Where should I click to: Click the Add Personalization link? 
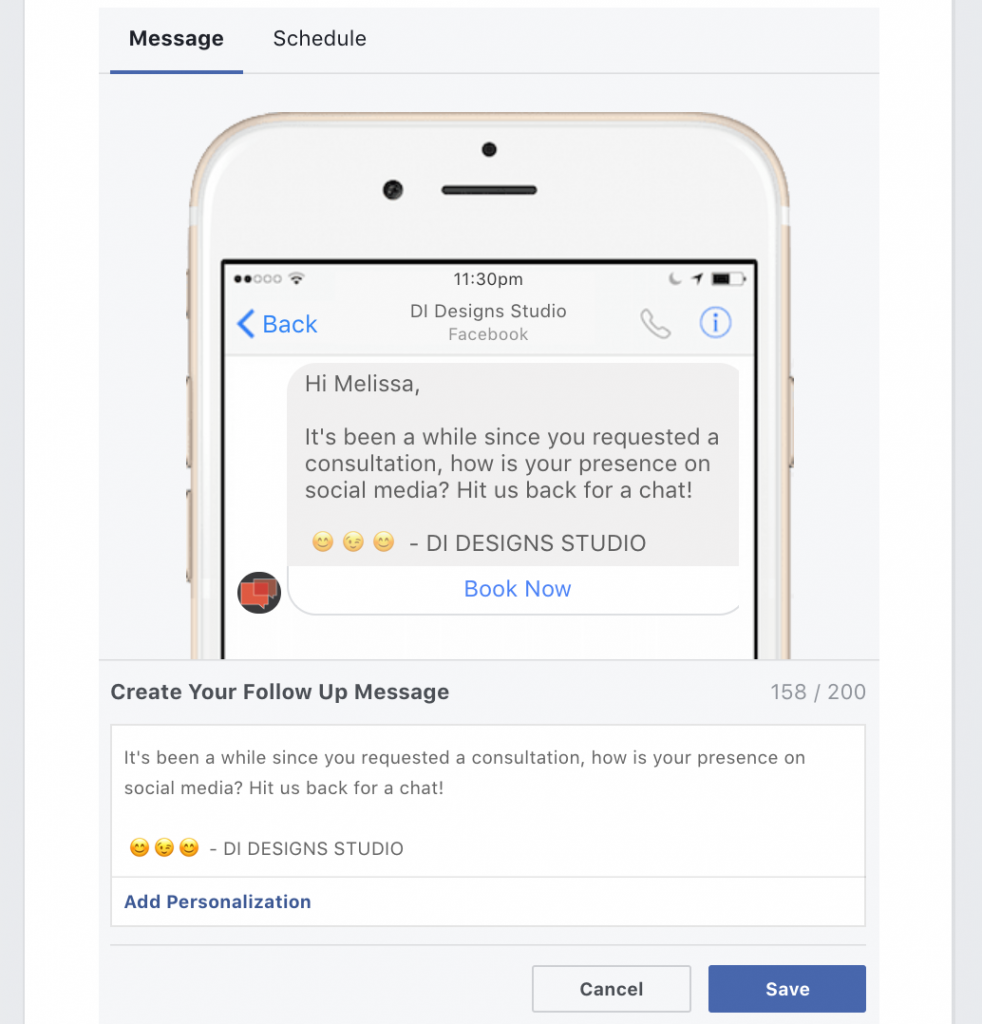tap(217, 902)
